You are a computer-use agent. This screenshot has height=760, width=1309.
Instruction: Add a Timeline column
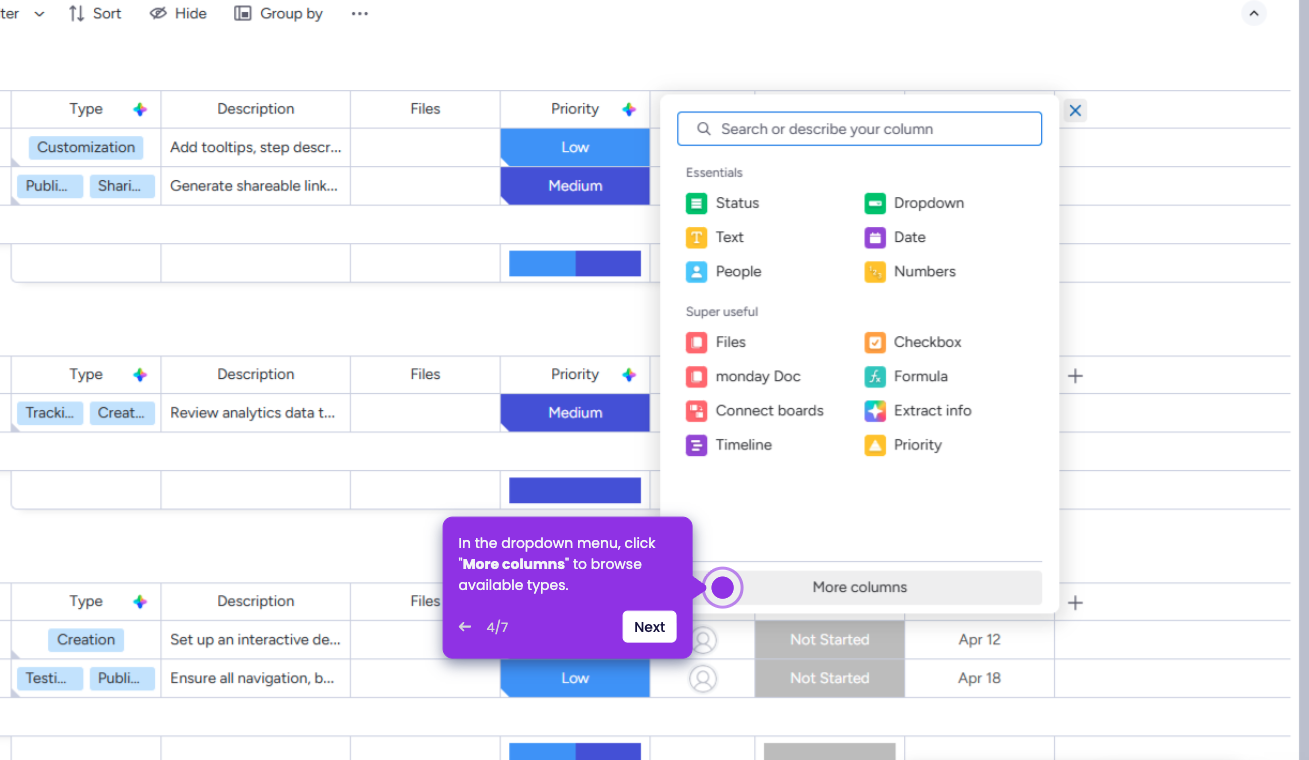coord(729,444)
